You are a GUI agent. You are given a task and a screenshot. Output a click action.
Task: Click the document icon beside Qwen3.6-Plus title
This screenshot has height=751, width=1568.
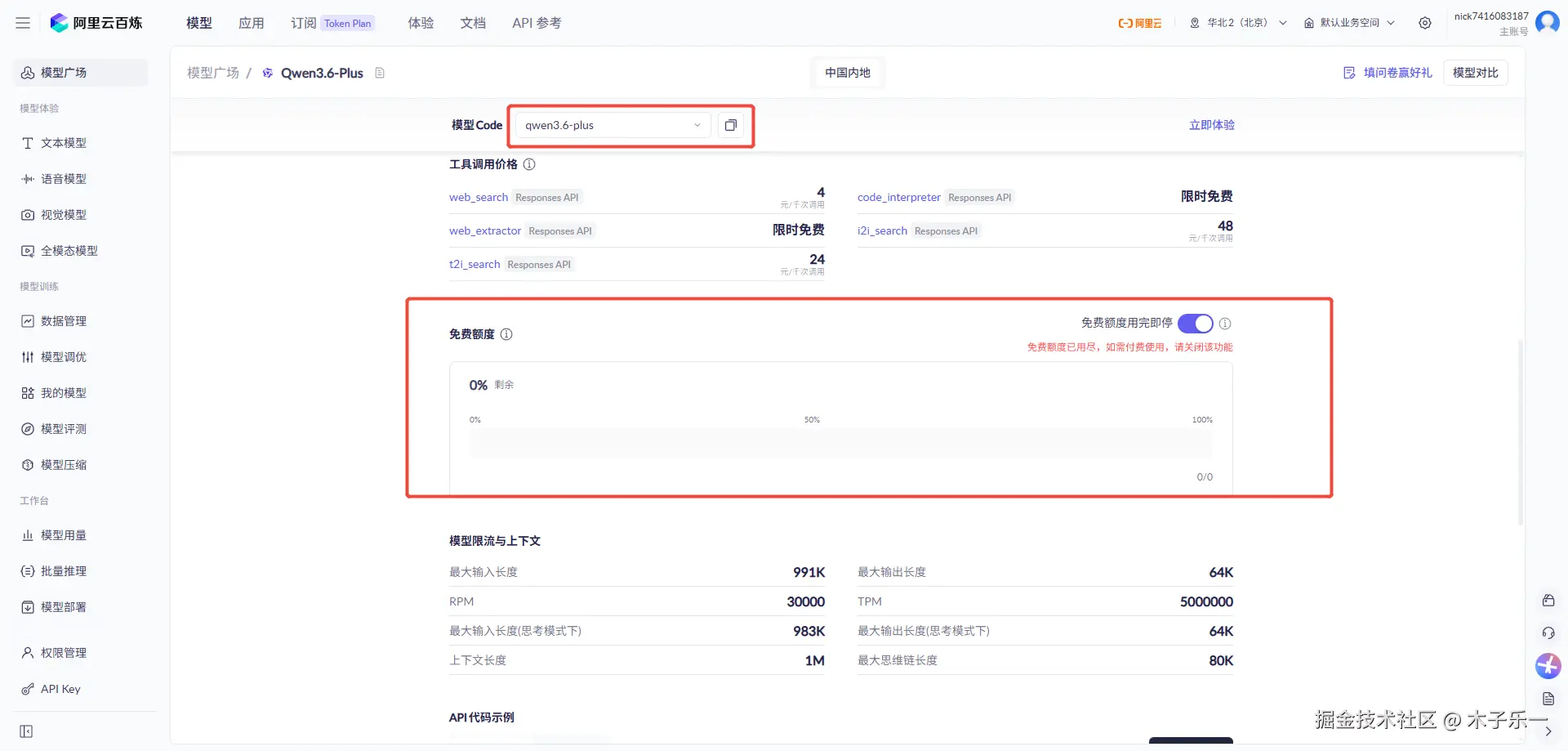coord(380,73)
